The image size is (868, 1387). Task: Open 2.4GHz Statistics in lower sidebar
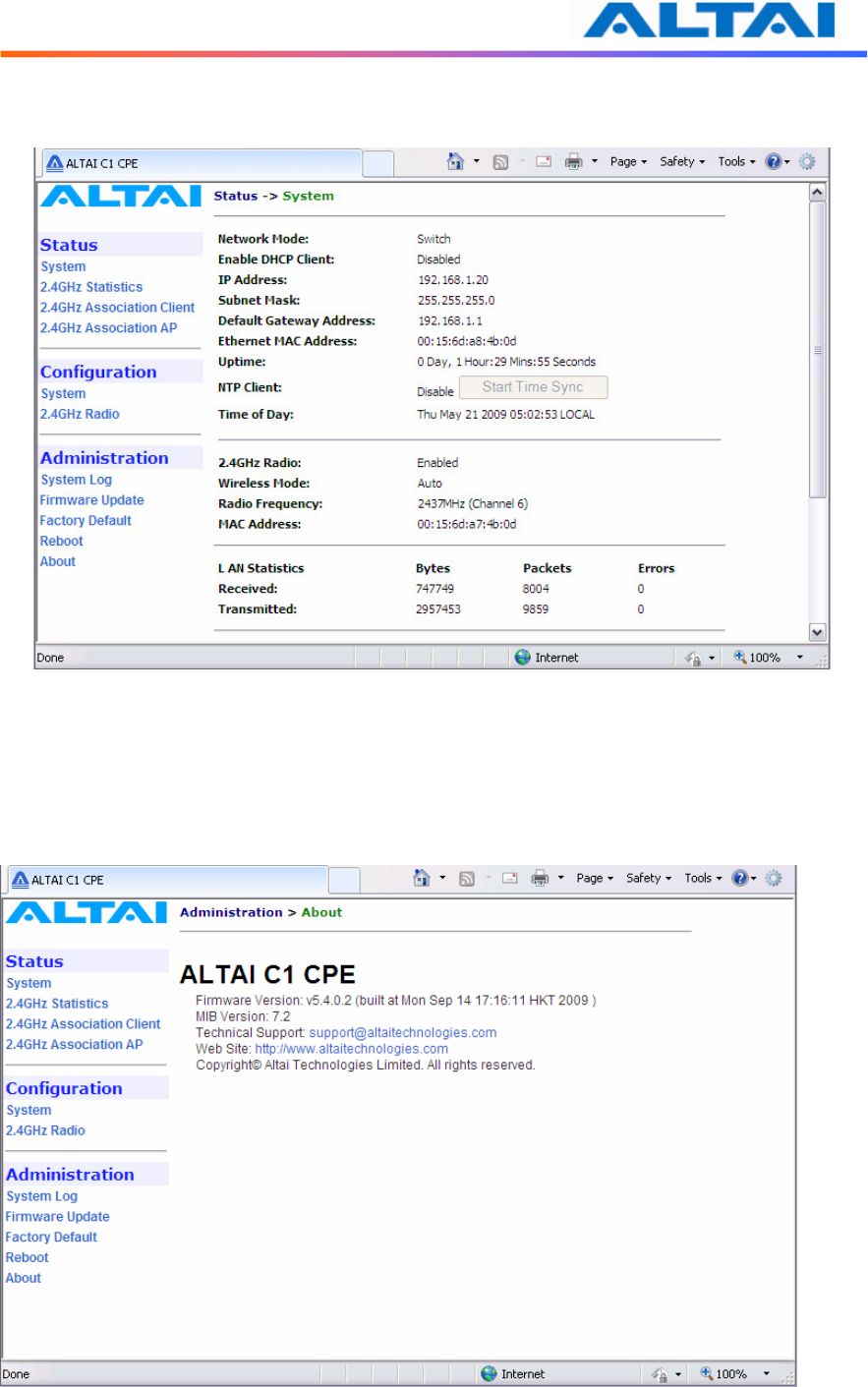[57, 1004]
